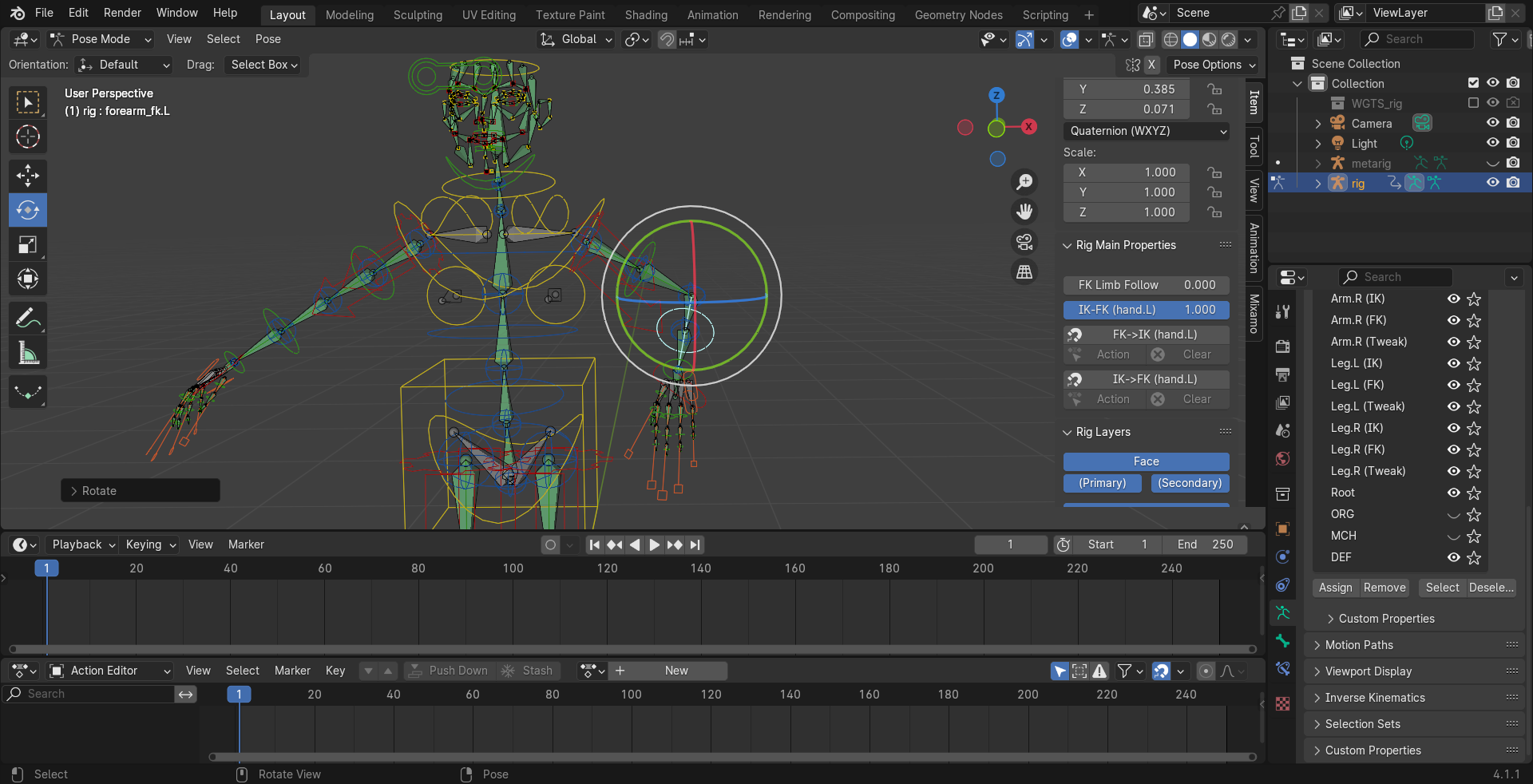Open the Pose Mode dropdown
Screen dimensions: 1533x784
tap(100, 39)
